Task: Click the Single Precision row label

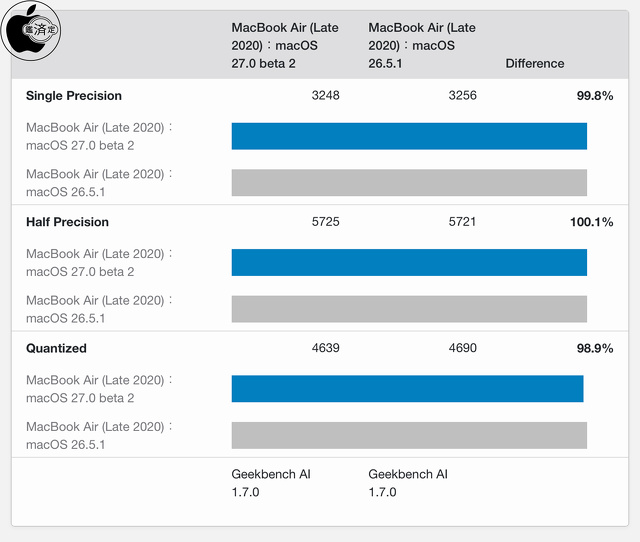Action: (x=74, y=96)
